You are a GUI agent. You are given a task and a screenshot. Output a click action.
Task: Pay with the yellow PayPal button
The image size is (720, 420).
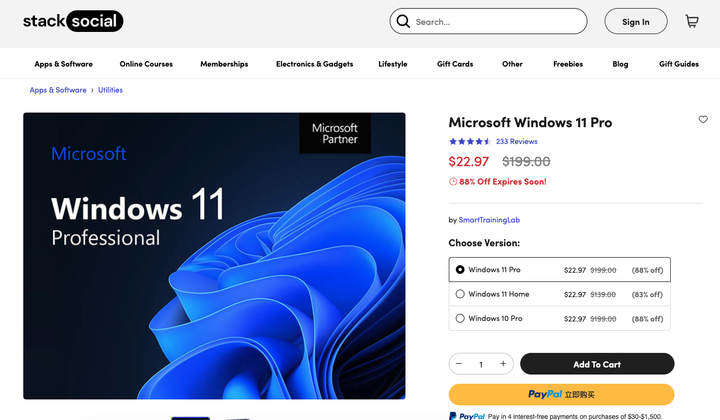tap(561, 394)
